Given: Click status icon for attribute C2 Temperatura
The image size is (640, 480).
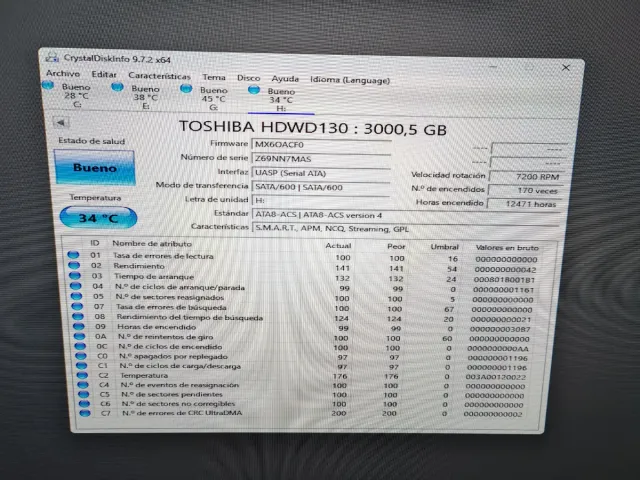Looking at the screenshot, I should coord(82,375).
